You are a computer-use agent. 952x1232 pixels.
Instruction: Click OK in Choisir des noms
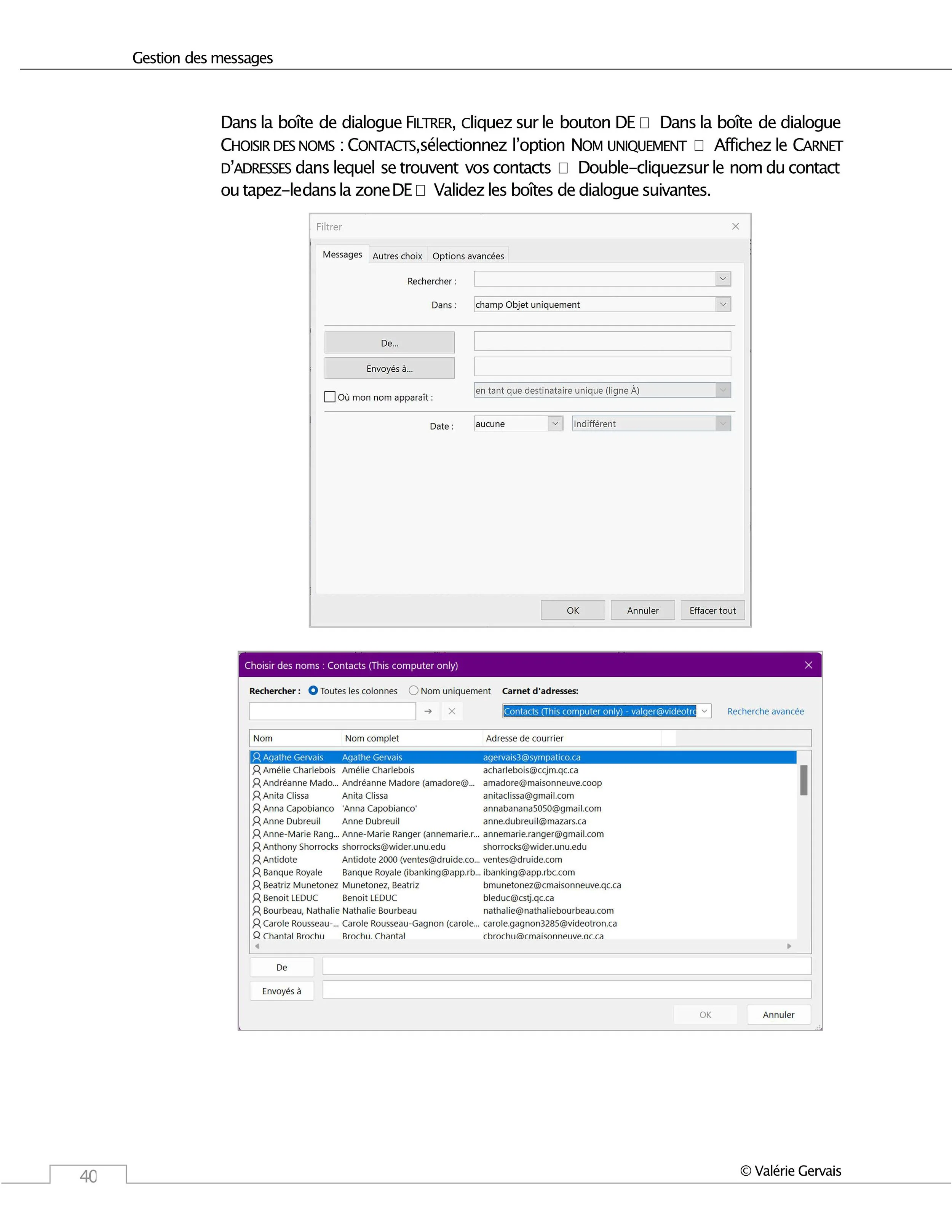click(706, 1014)
